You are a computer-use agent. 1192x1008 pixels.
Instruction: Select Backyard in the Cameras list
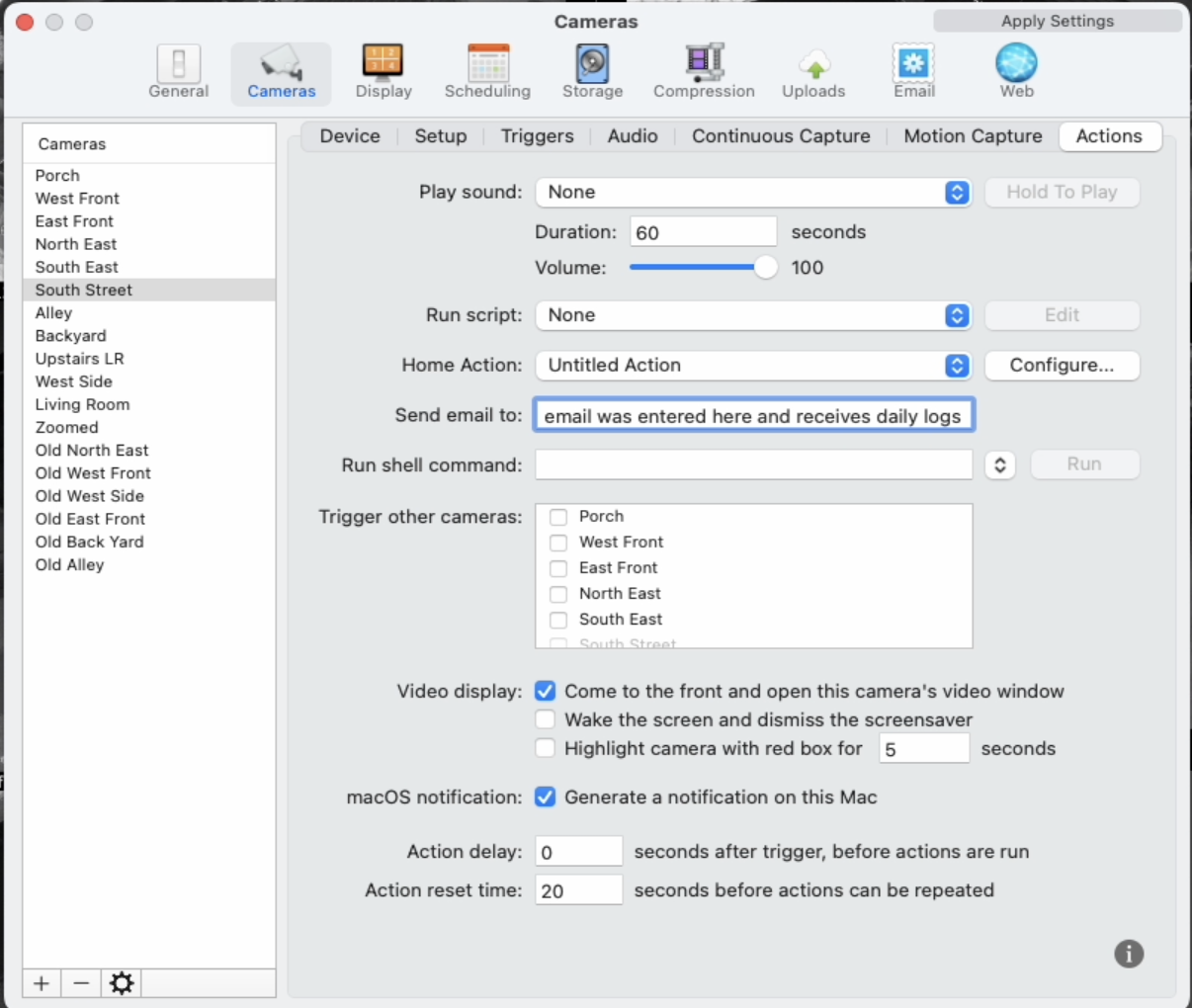[149, 335]
